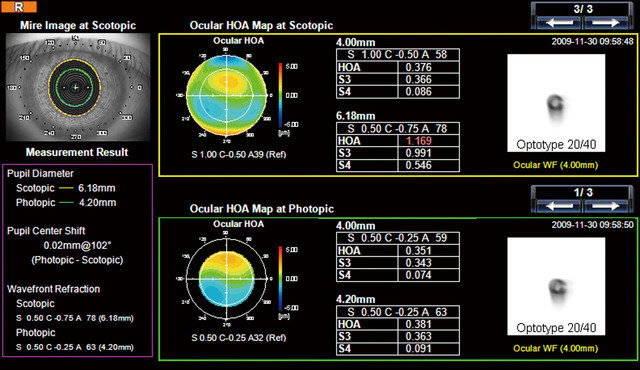Click the 6.18mm table heading
The width and height of the screenshot is (640, 370).
356,116
